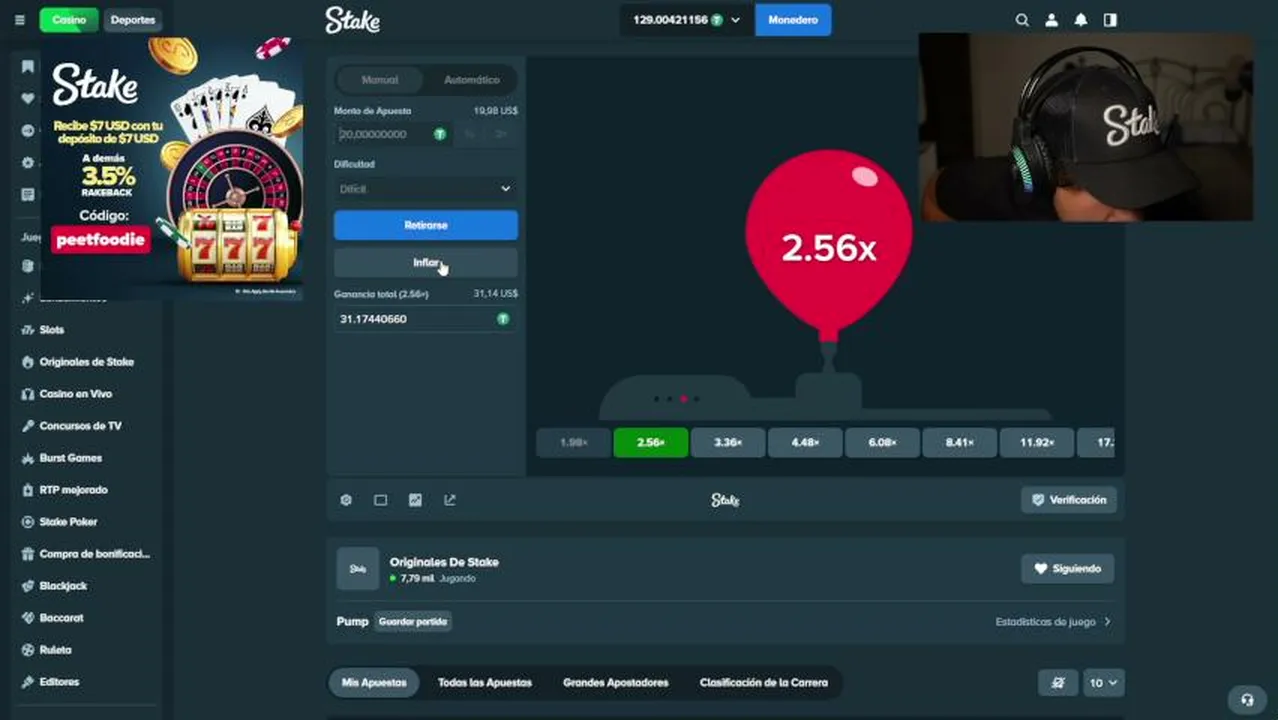Click the 3.36× multiplier chip

728,442
